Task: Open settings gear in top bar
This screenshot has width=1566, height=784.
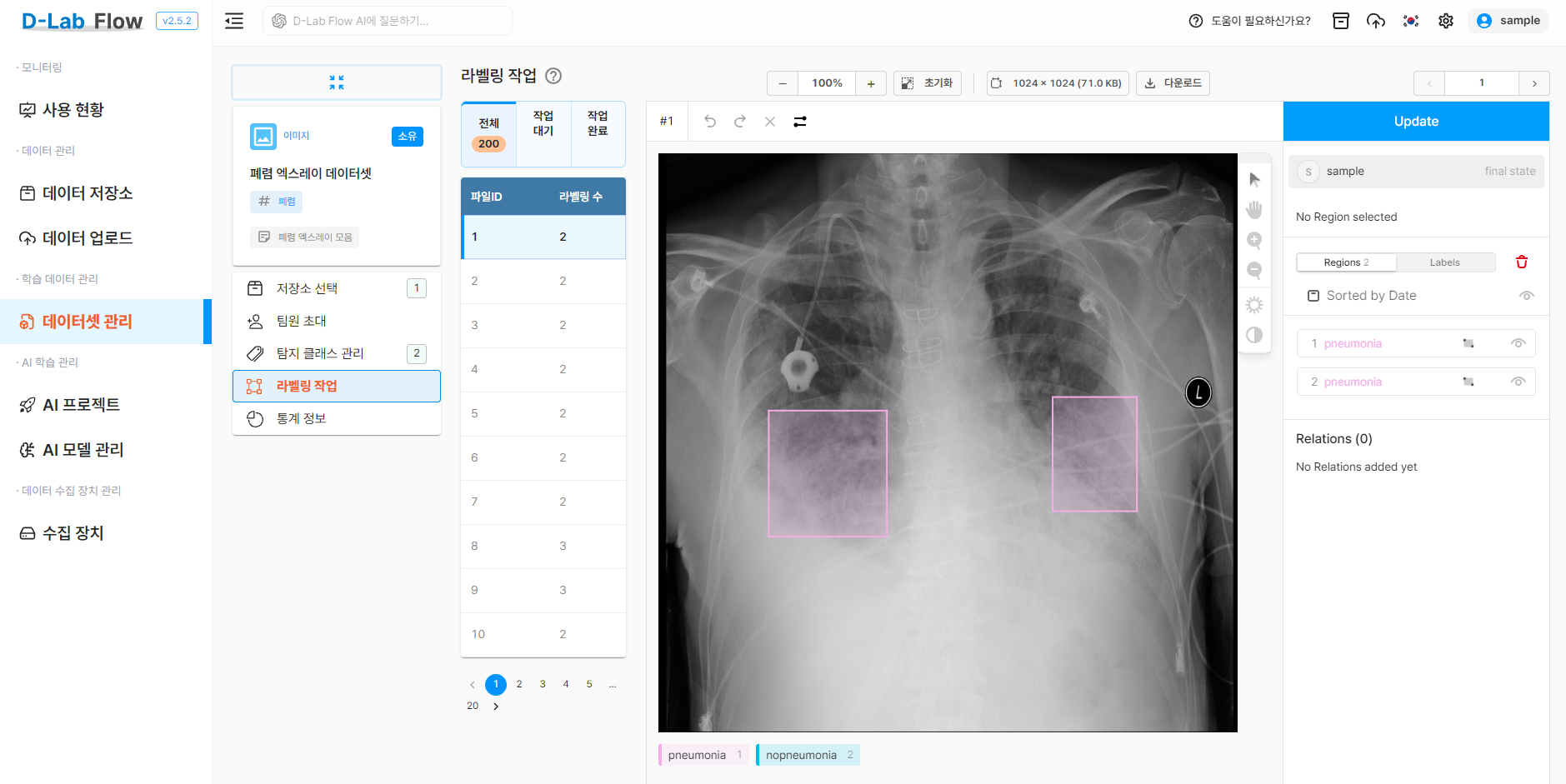Action: point(1446,21)
